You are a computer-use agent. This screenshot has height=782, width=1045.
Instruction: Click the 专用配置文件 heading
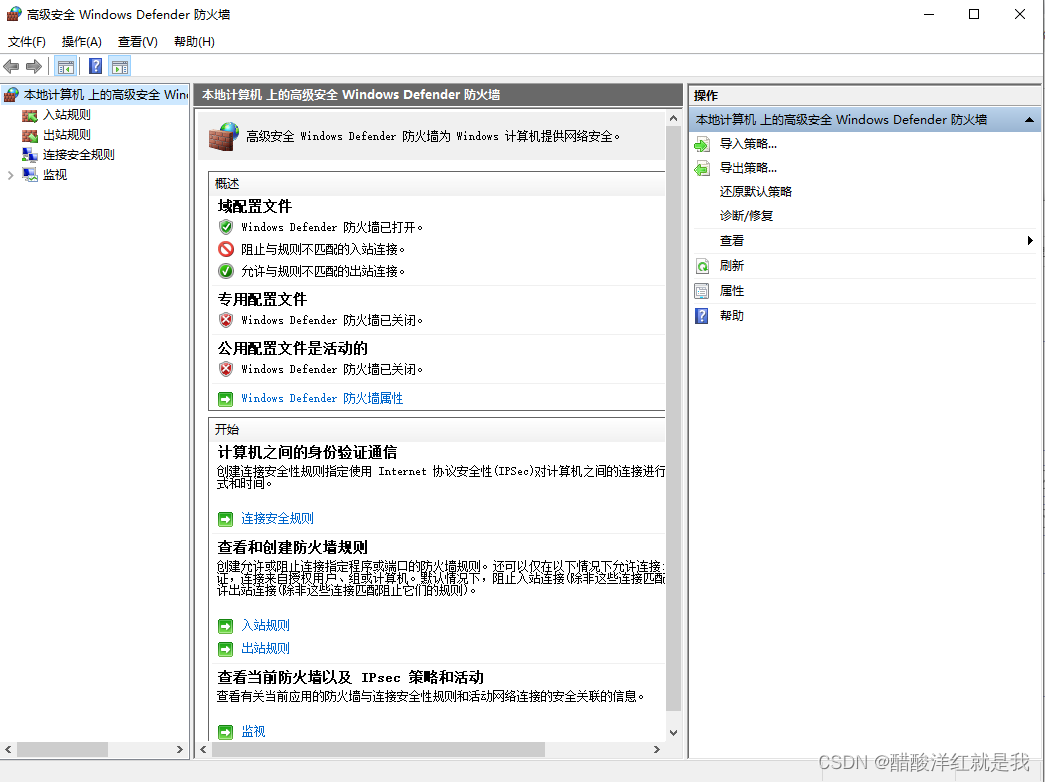coord(262,299)
